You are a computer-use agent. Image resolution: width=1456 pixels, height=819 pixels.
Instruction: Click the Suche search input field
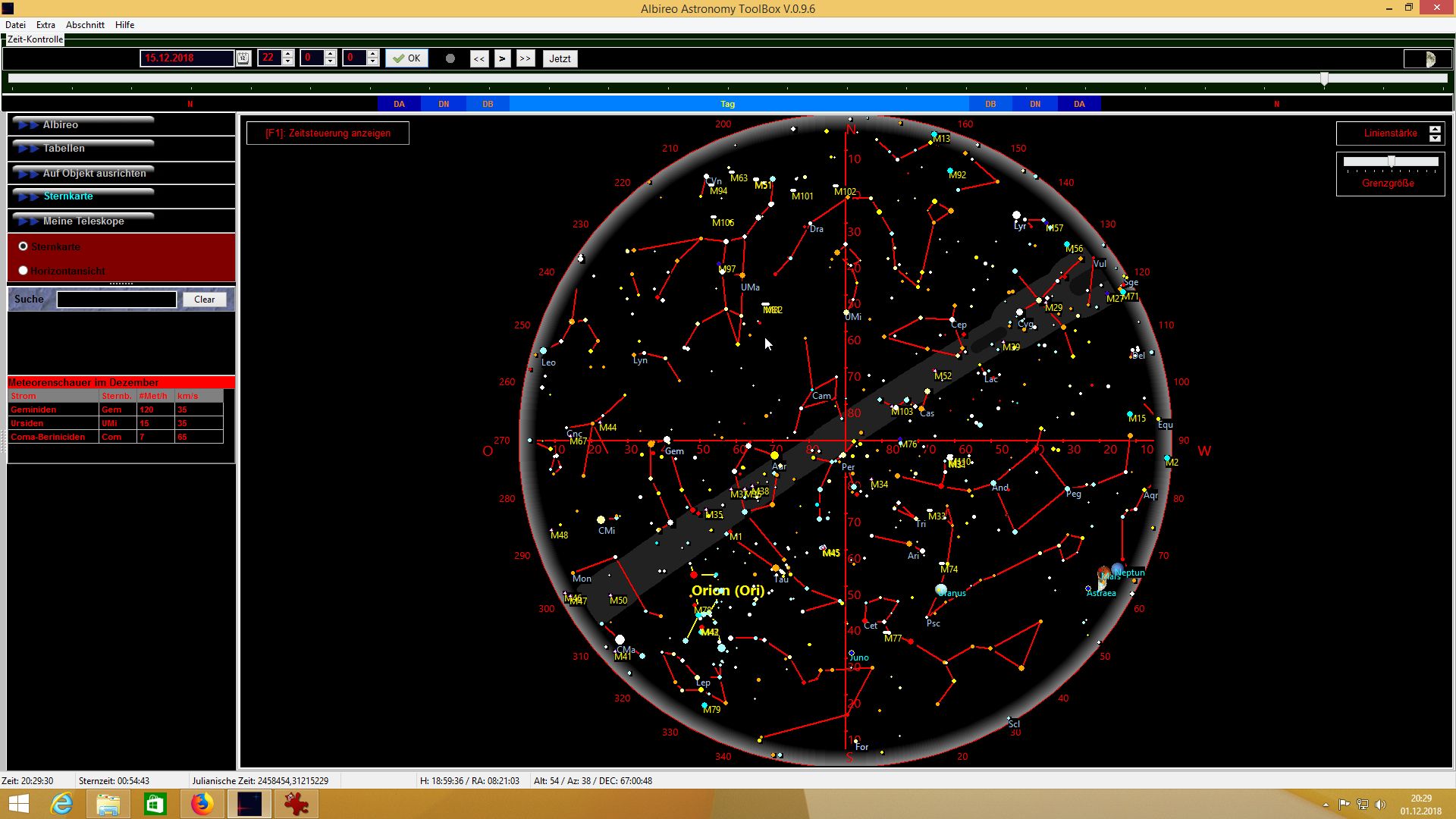click(x=117, y=300)
